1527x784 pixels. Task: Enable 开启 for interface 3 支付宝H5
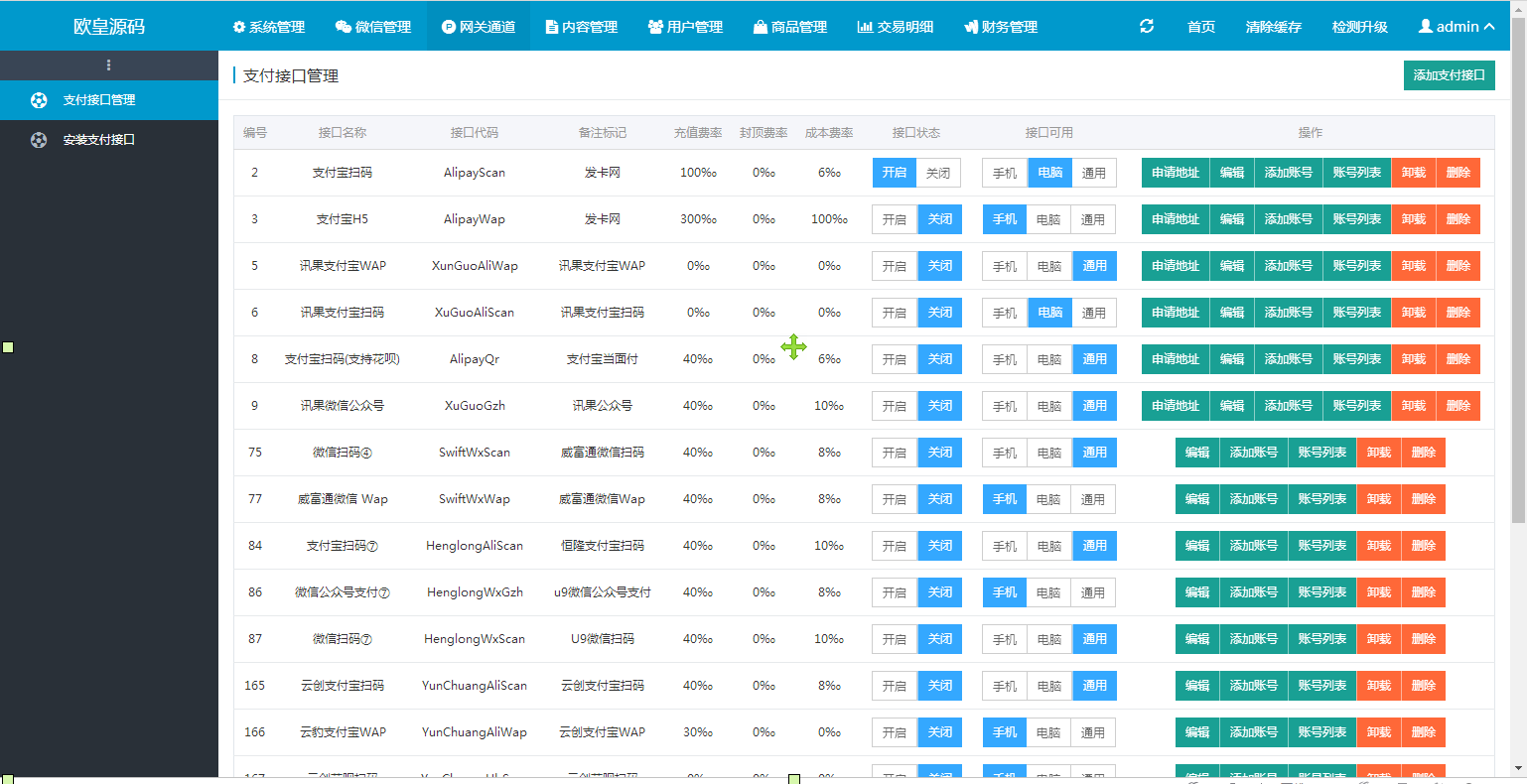point(894,218)
